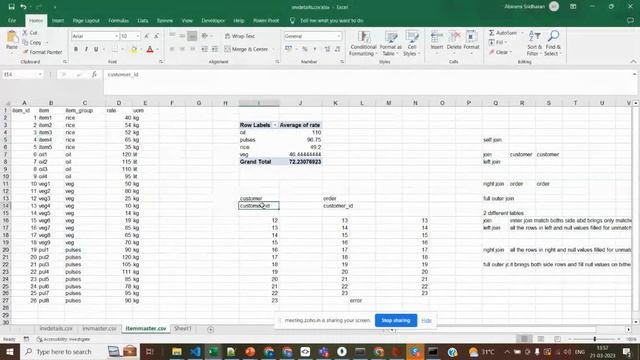Click the Undo arrow in title bar

24,7
